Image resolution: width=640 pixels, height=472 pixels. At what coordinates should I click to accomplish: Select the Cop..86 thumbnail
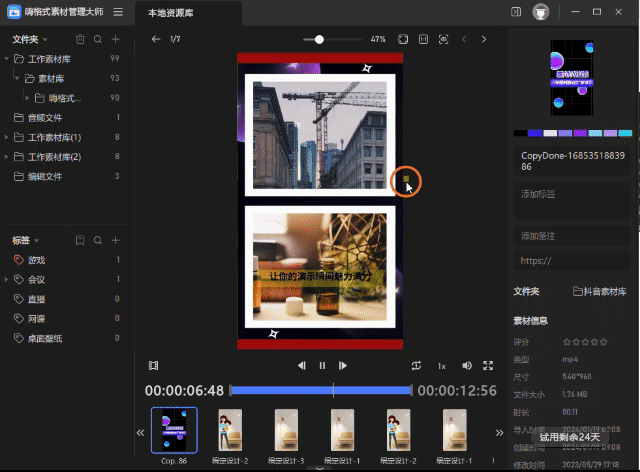pos(174,430)
